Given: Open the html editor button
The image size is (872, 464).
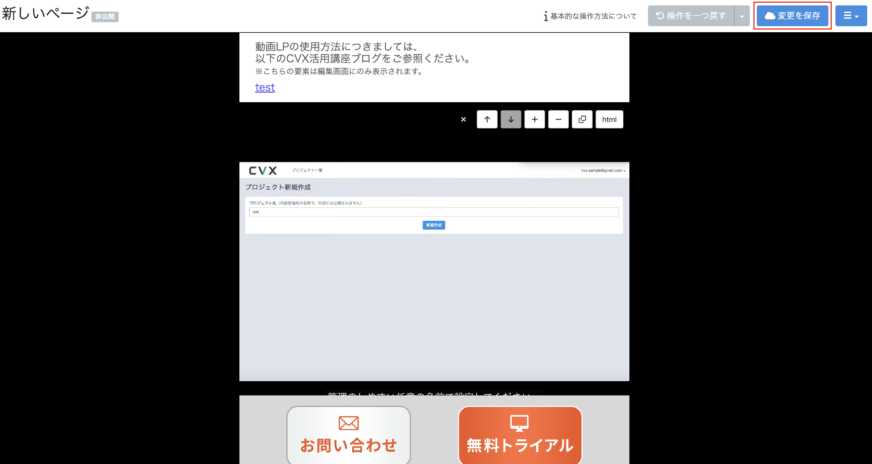Looking at the screenshot, I should (x=610, y=120).
